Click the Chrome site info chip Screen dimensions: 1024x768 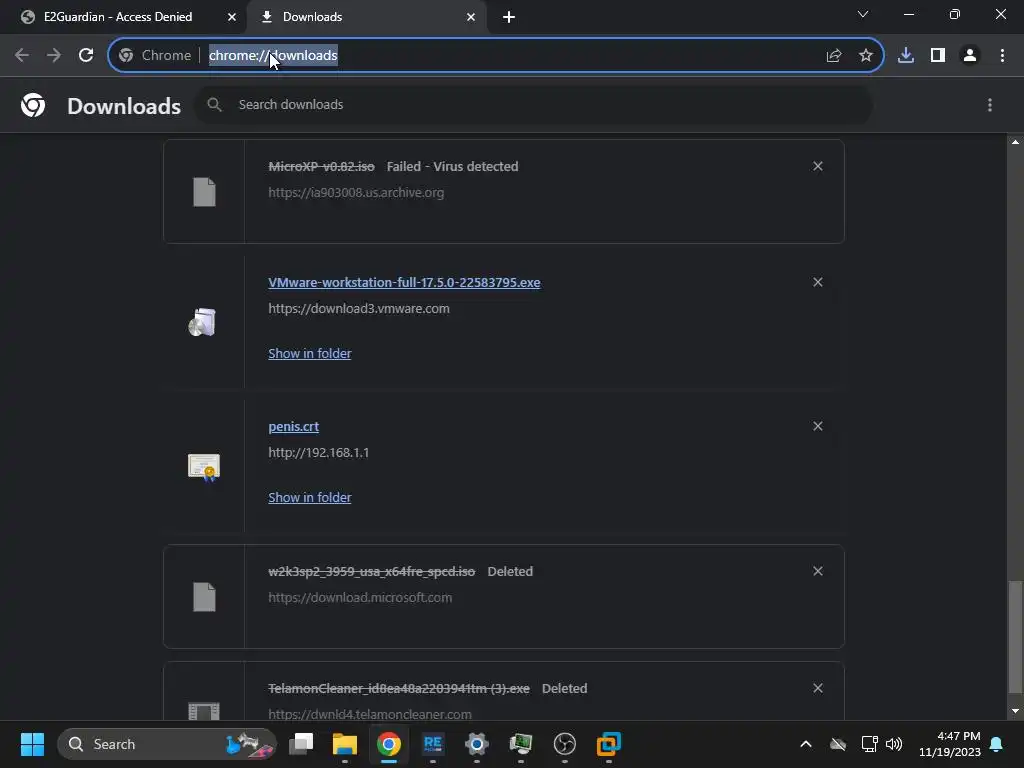pos(155,56)
